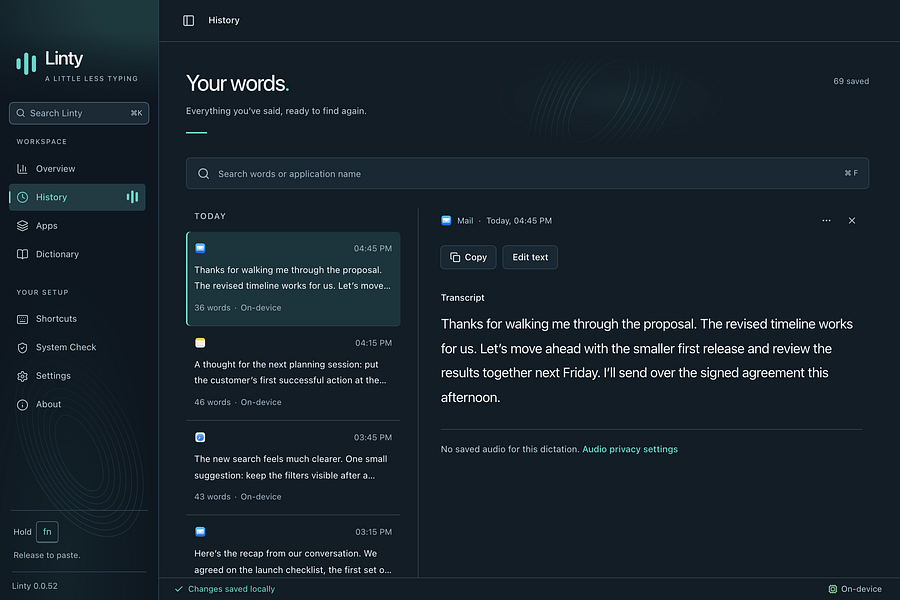Click the Edit text button

[x=530, y=257]
